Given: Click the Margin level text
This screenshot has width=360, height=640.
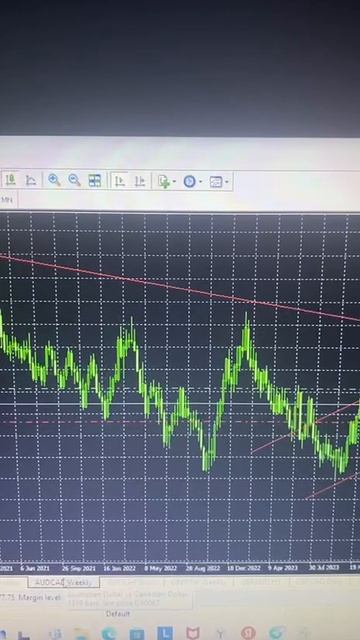Looking at the screenshot, I should [x=40, y=598].
